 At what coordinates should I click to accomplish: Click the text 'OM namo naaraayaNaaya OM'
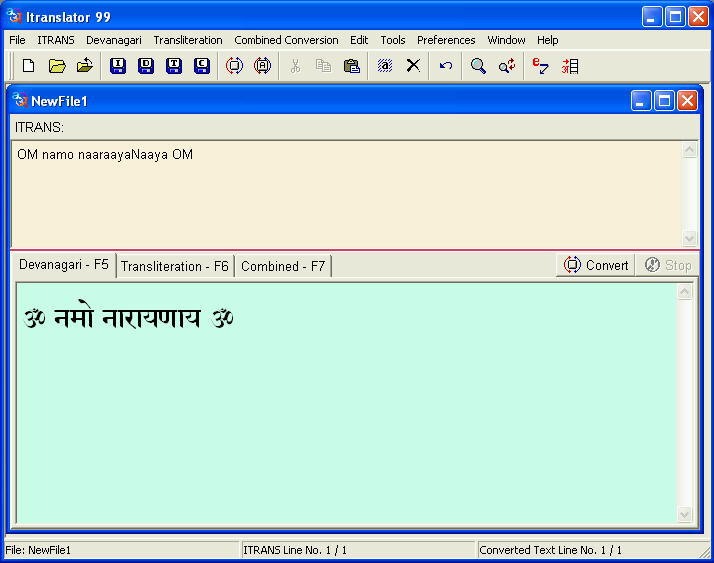pyautogui.click(x=105, y=155)
